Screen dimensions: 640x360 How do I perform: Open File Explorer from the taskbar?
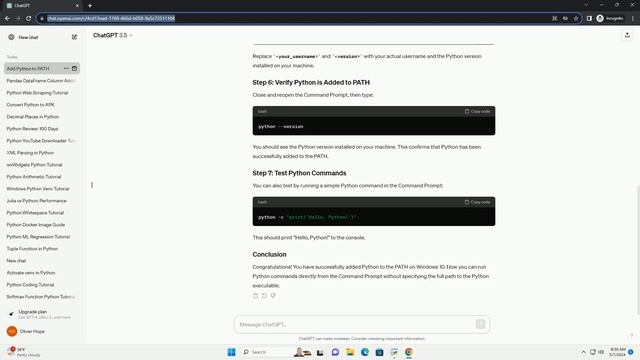[350, 352]
